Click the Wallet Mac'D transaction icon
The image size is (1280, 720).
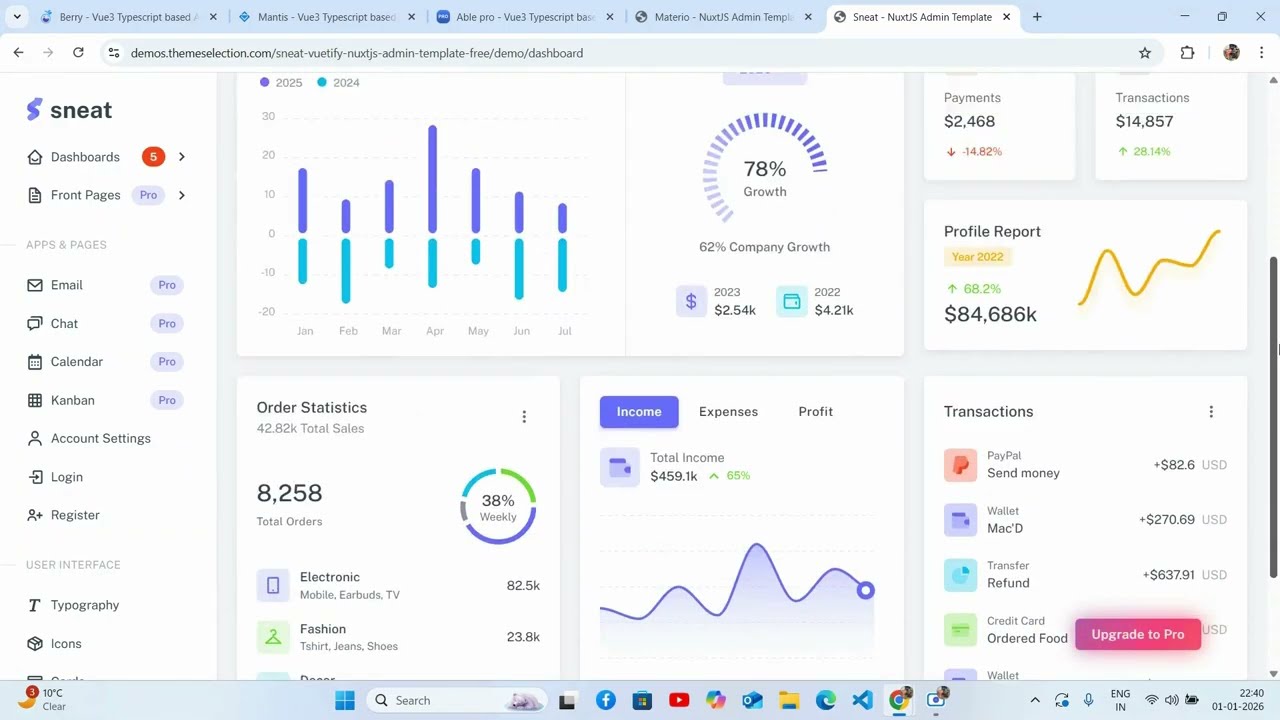tap(960, 520)
